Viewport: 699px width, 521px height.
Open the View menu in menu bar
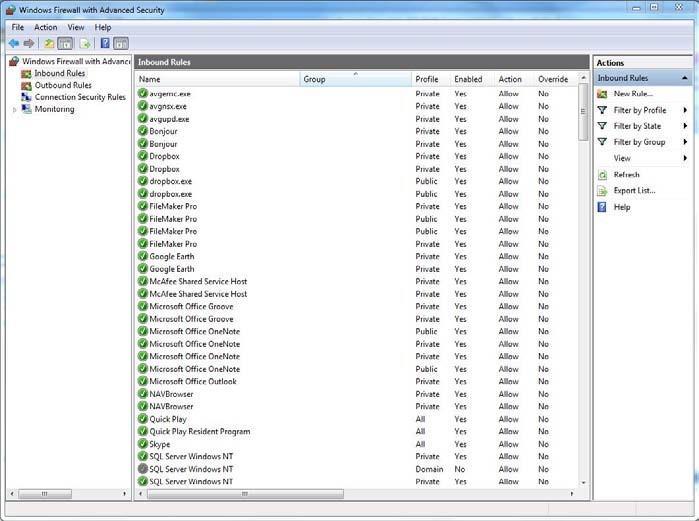pyautogui.click(x=76, y=28)
